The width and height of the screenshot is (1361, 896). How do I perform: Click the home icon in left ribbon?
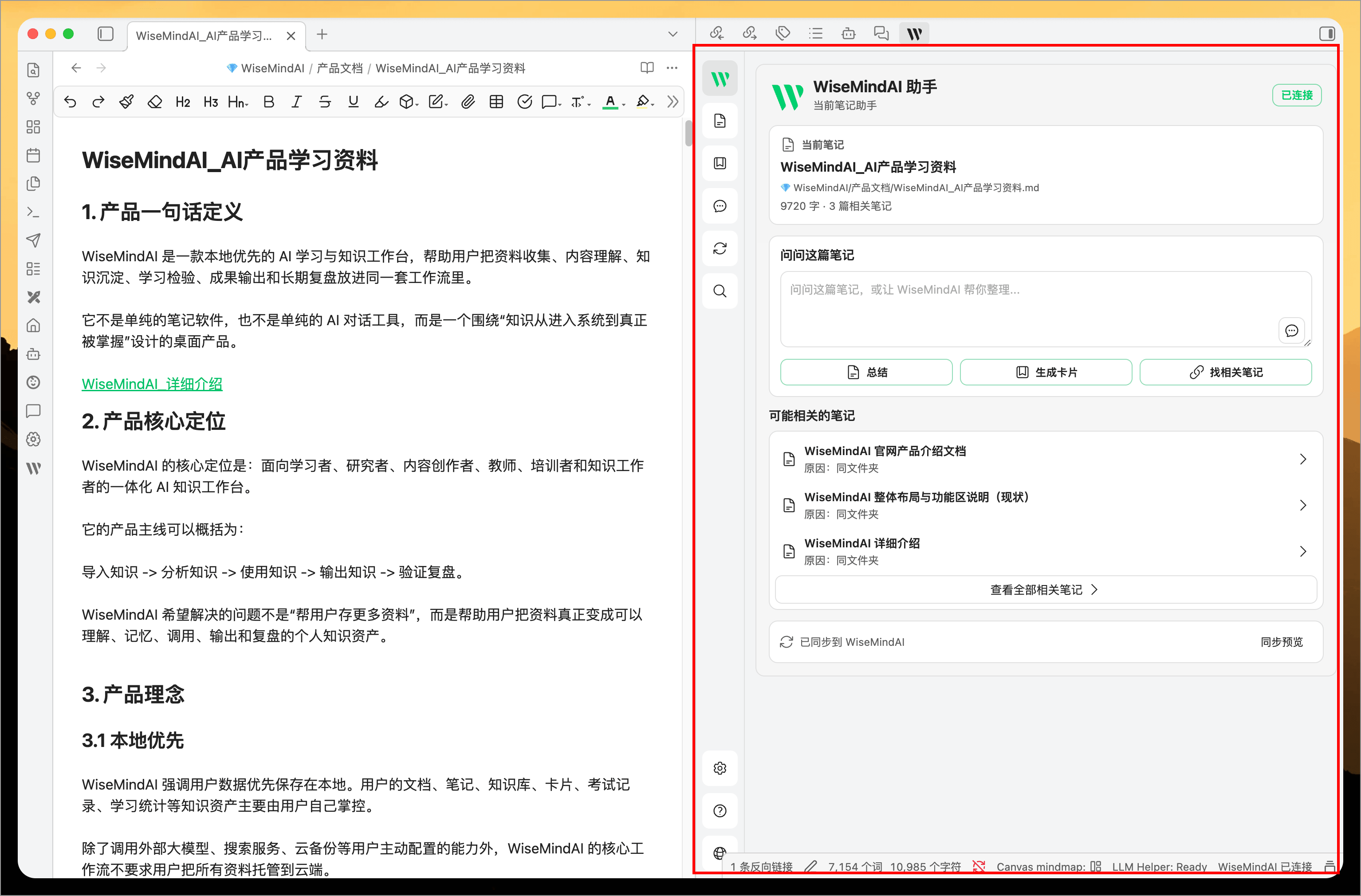point(34,325)
